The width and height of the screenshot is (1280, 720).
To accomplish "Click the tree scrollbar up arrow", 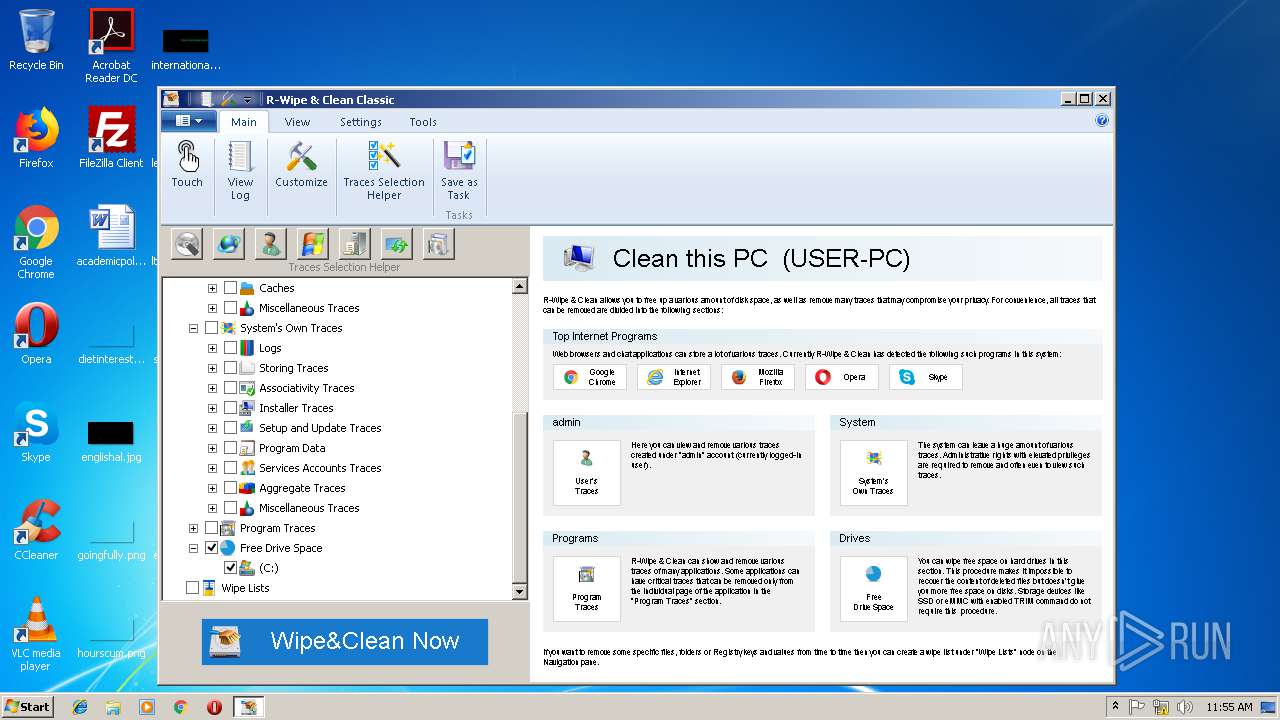I will [519, 287].
